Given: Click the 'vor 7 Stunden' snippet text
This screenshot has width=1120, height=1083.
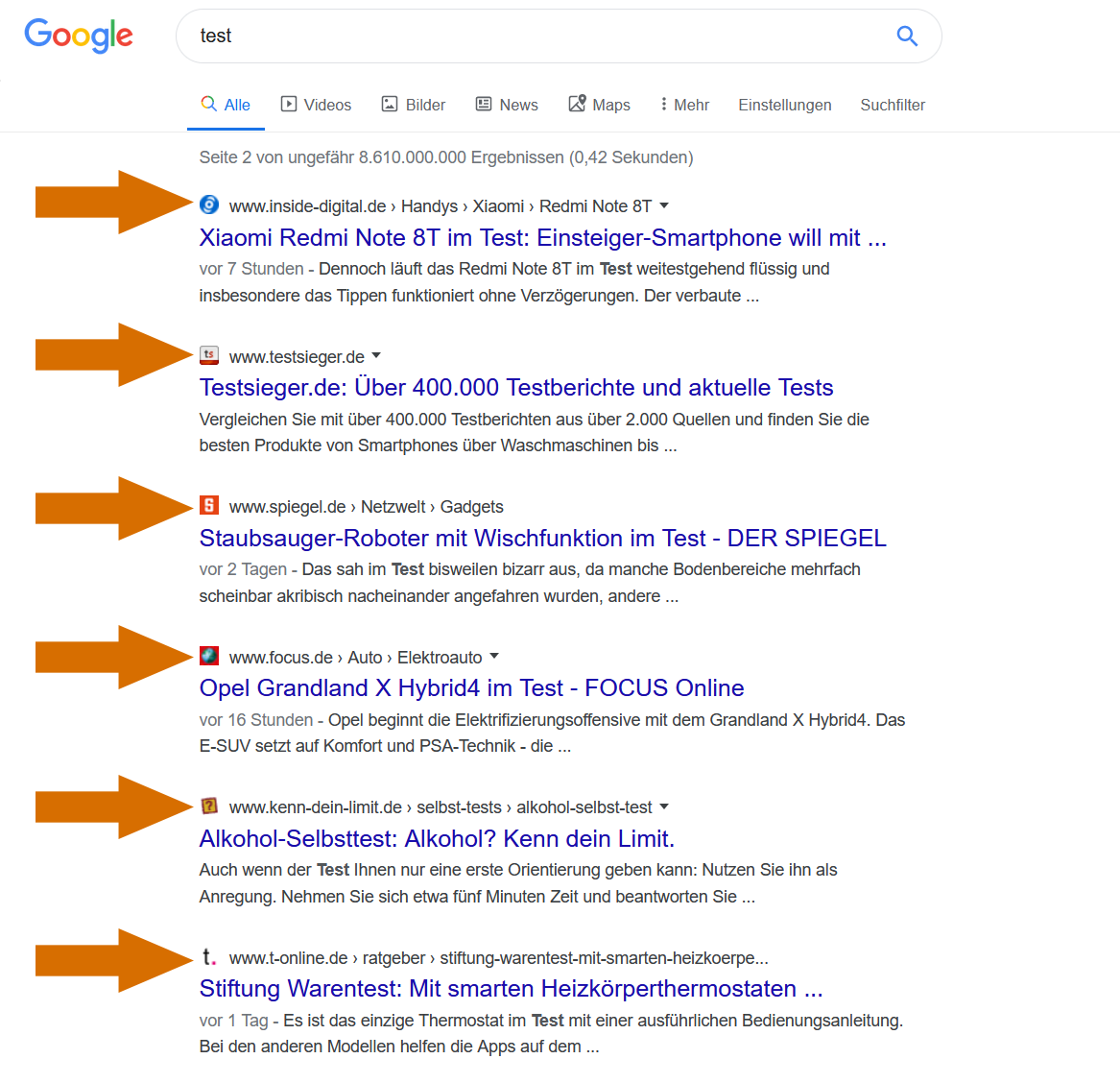Looking at the screenshot, I should (x=251, y=269).
